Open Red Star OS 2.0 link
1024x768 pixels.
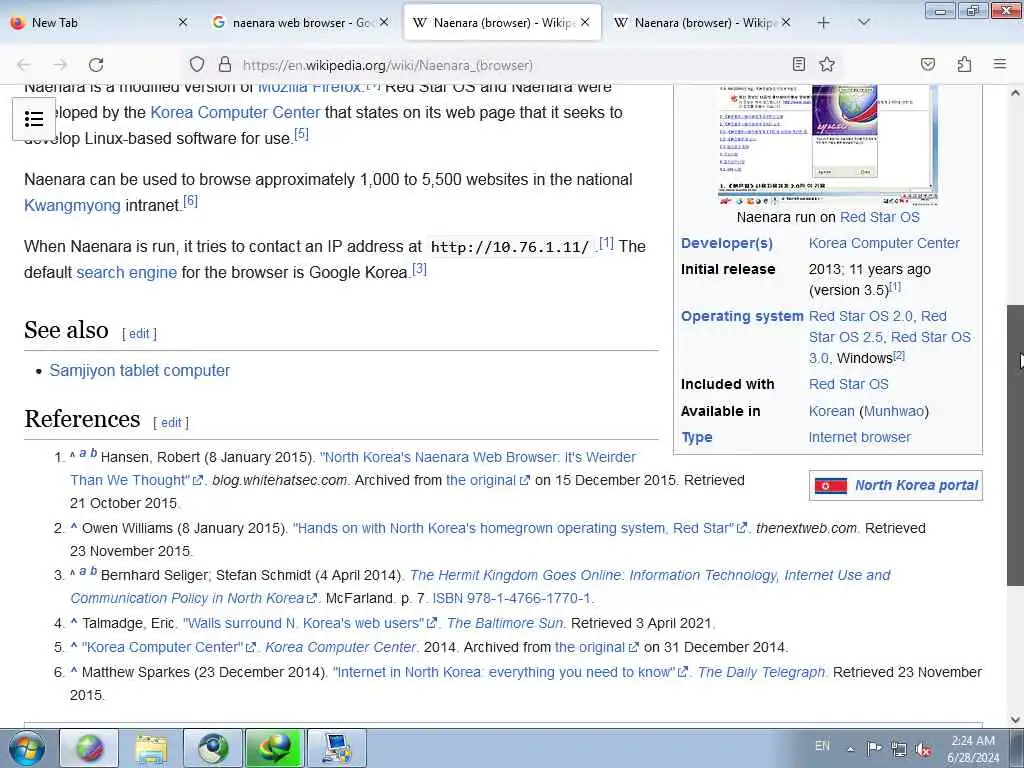861,316
